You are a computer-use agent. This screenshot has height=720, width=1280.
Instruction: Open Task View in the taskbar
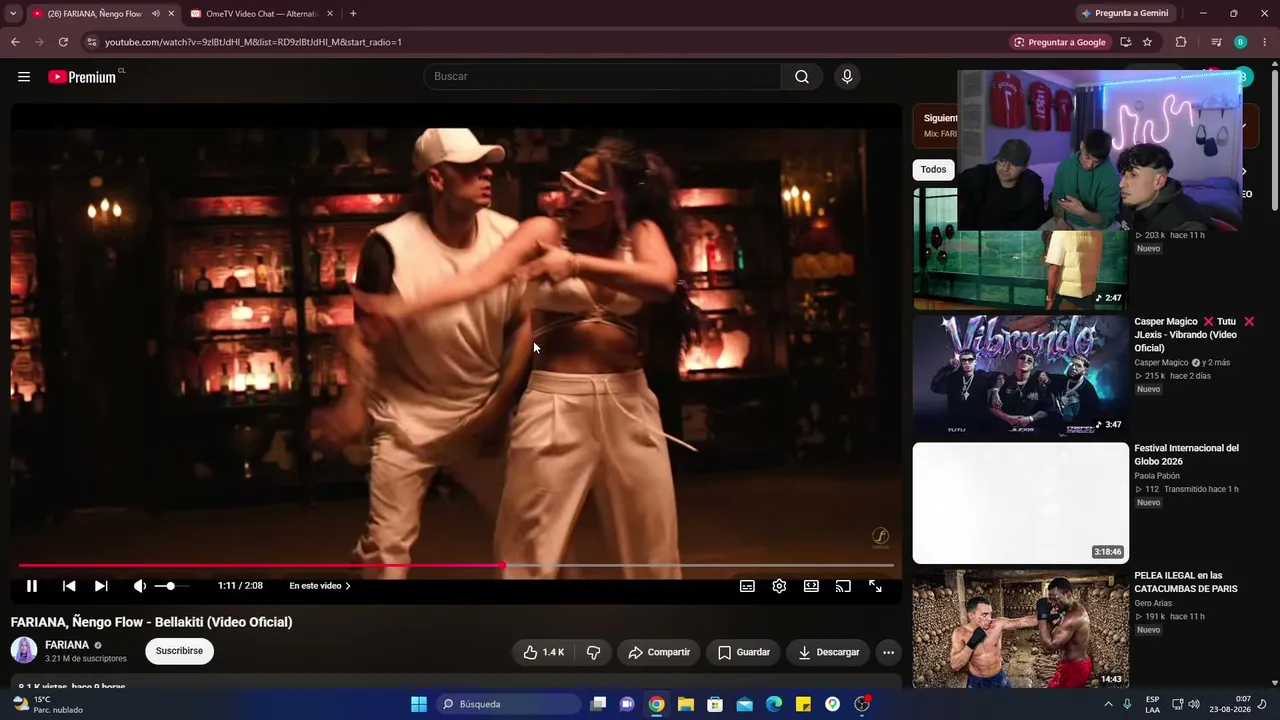[598, 704]
